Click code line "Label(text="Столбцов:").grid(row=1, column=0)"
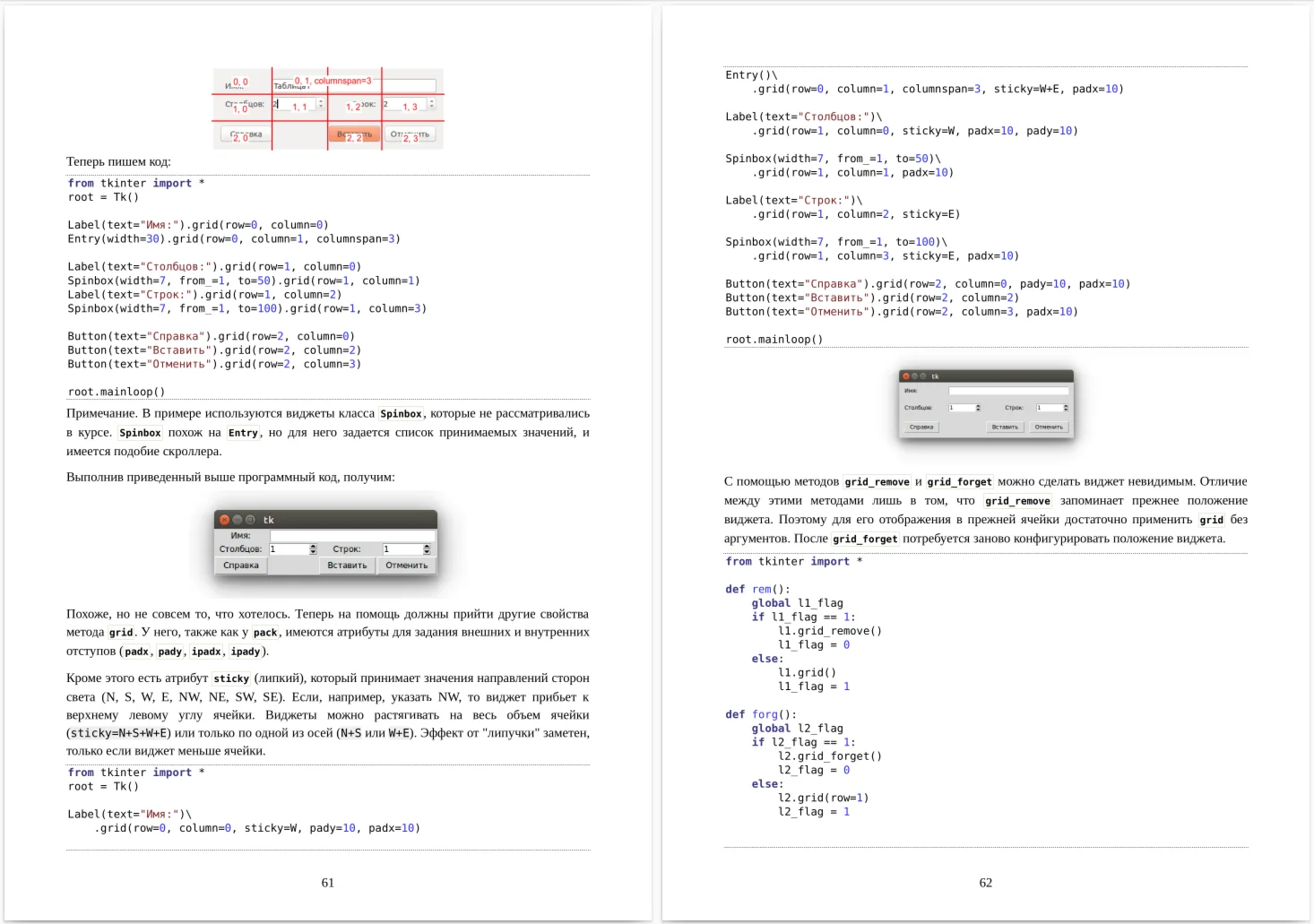The width and height of the screenshot is (1314, 924). [x=214, y=267]
